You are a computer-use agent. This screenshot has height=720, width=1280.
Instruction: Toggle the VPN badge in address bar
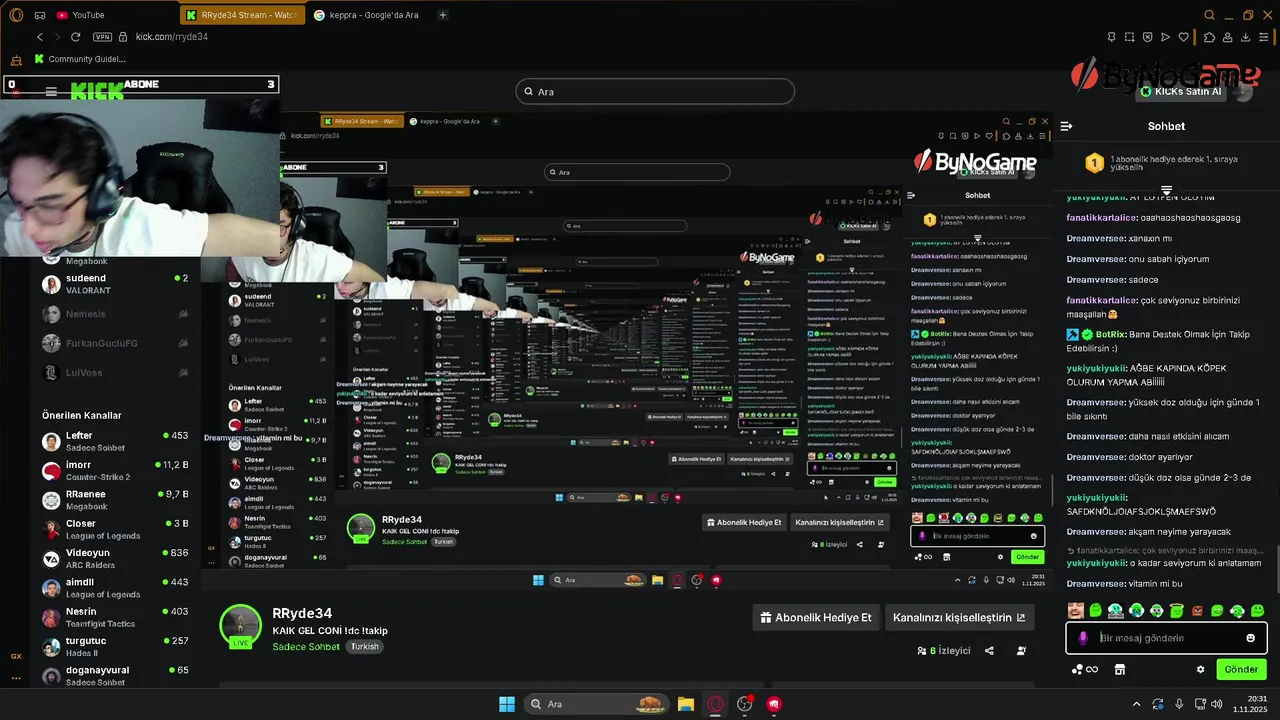click(x=102, y=37)
